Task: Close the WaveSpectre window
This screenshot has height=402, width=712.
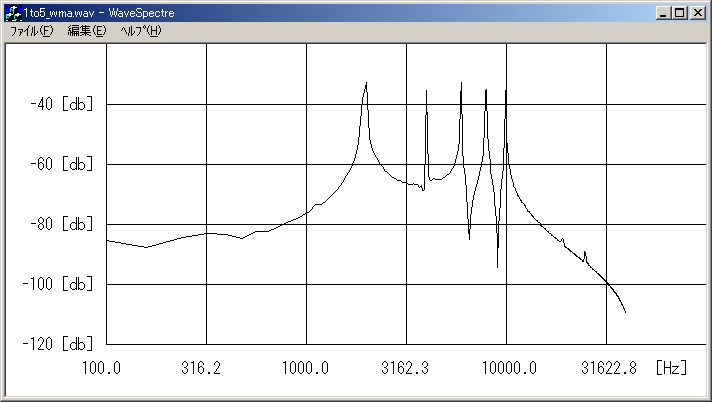Action: click(x=697, y=13)
